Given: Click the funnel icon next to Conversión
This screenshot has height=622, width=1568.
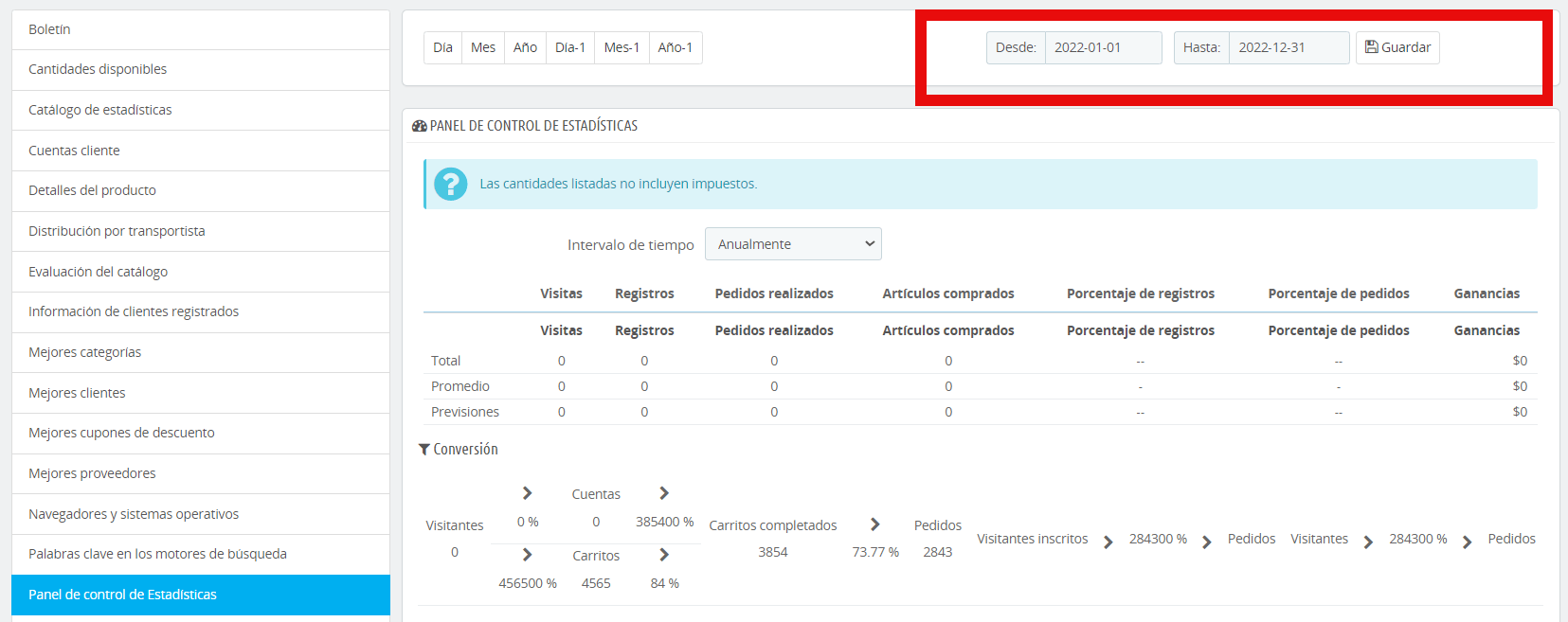Looking at the screenshot, I should [x=424, y=450].
